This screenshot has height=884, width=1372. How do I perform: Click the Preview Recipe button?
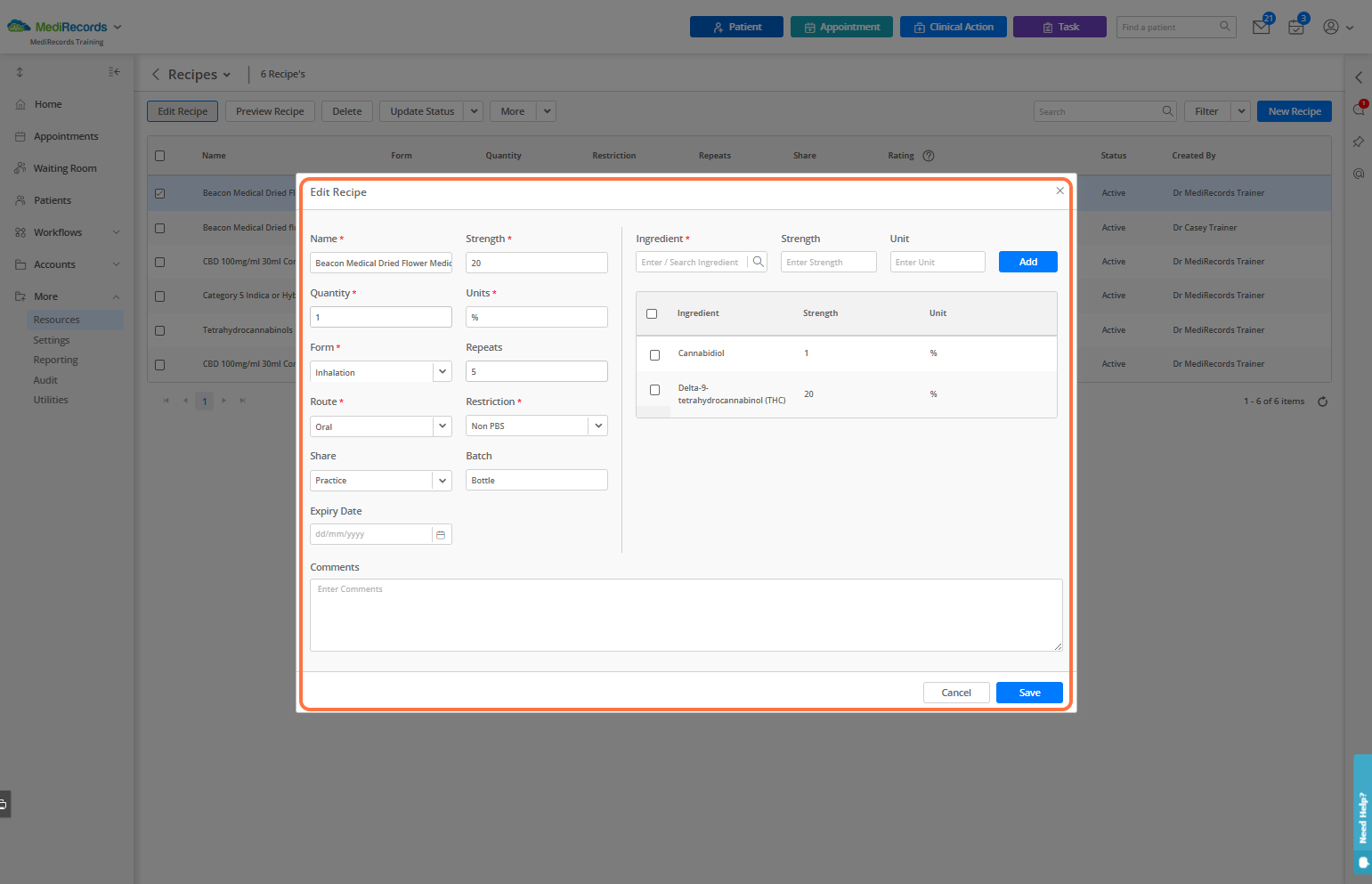point(270,111)
